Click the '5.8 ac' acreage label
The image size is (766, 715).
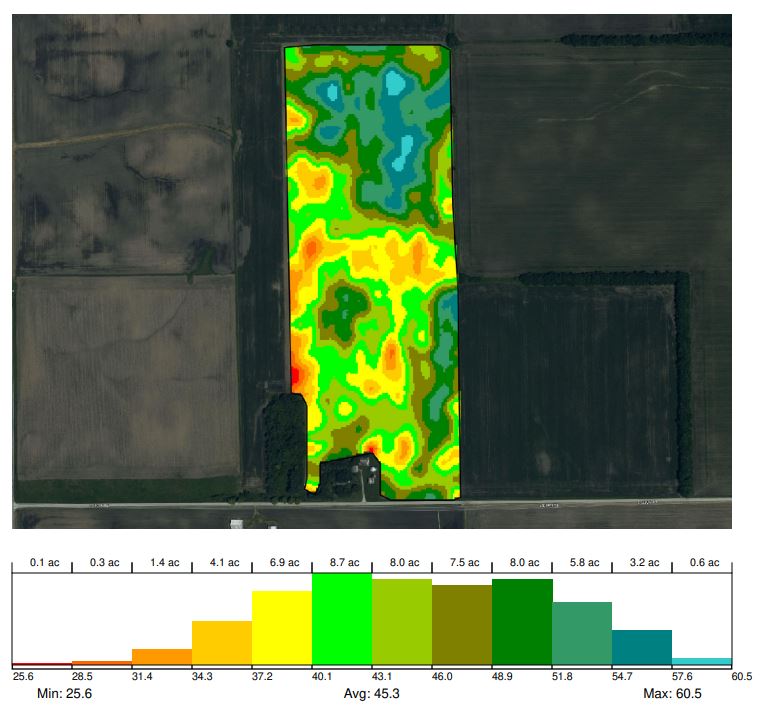pos(584,562)
